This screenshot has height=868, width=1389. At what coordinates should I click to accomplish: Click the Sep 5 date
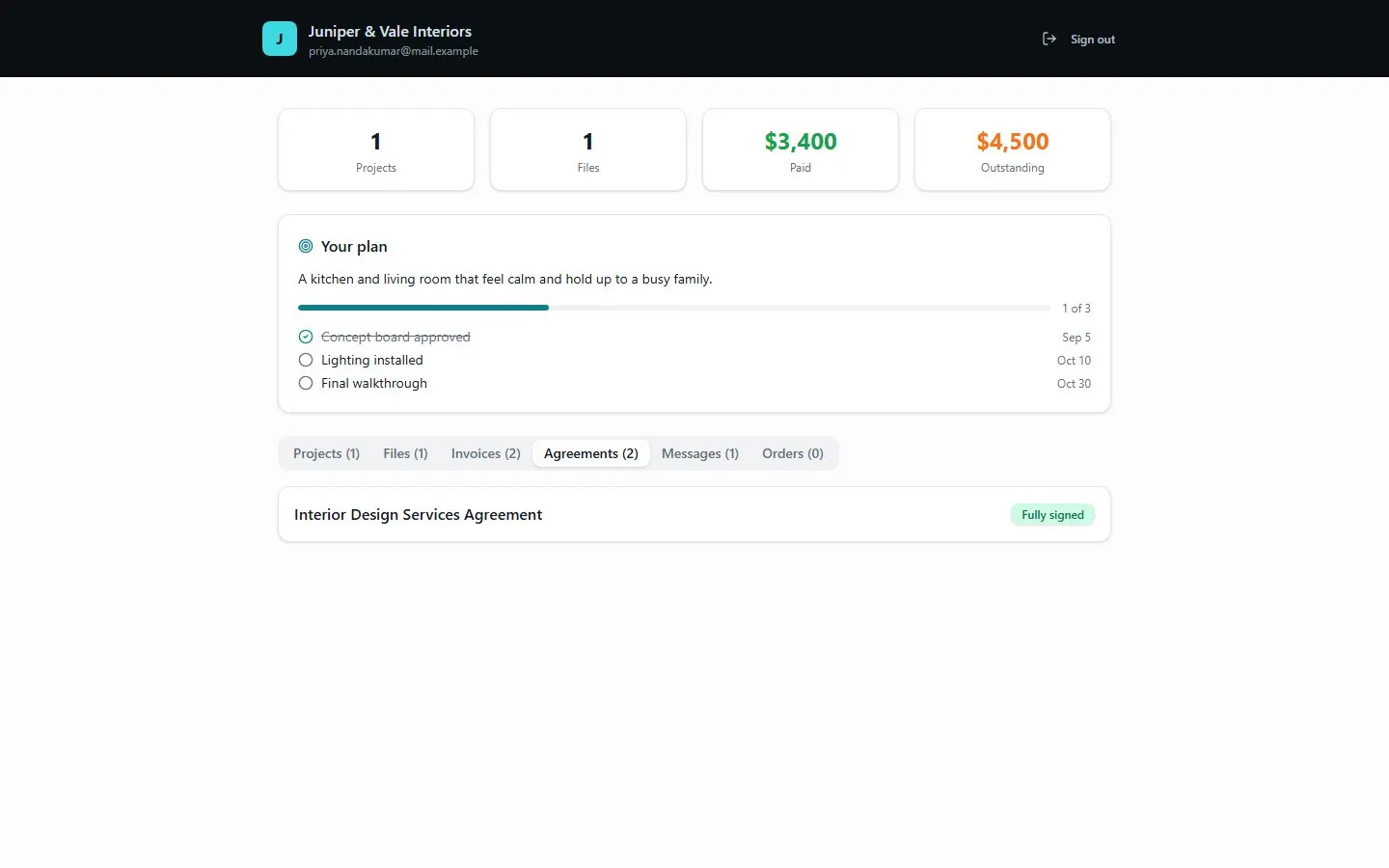tap(1076, 338)
